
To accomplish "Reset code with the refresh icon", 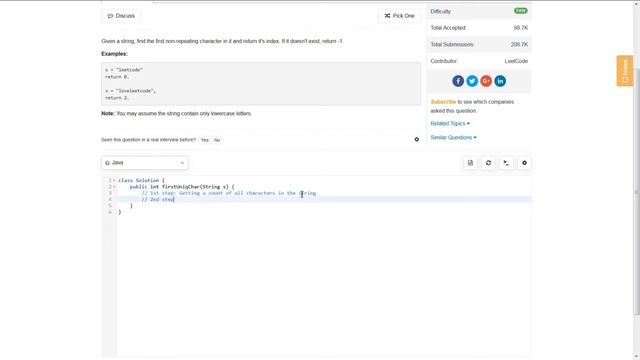I will 488,163.
